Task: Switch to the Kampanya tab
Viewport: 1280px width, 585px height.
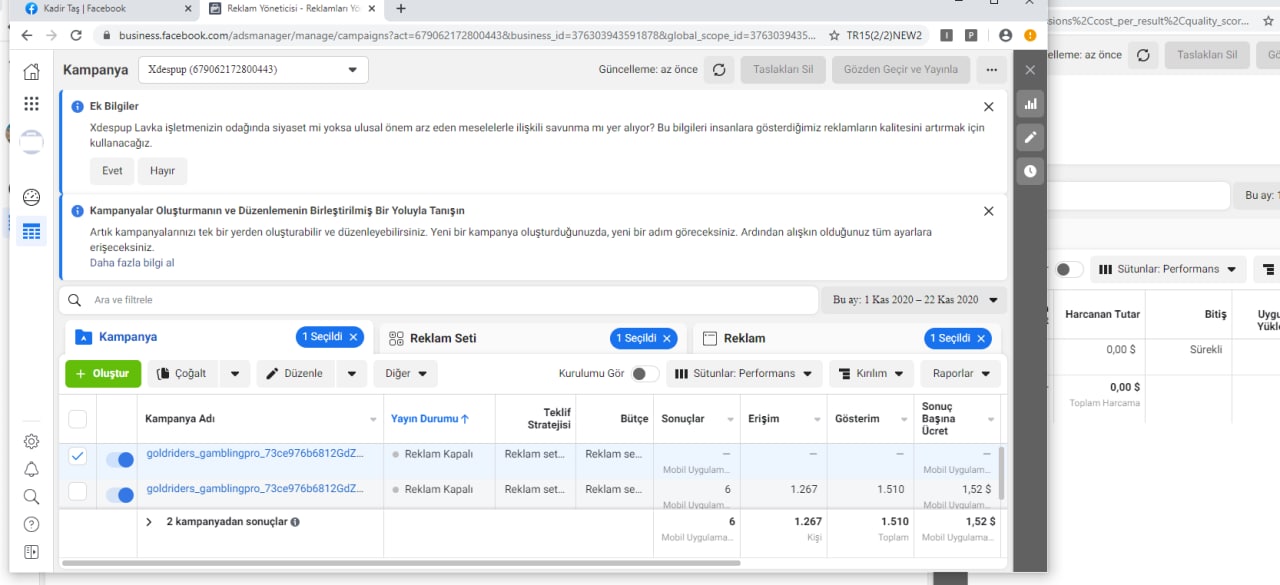Action: [x=219, y=338]
